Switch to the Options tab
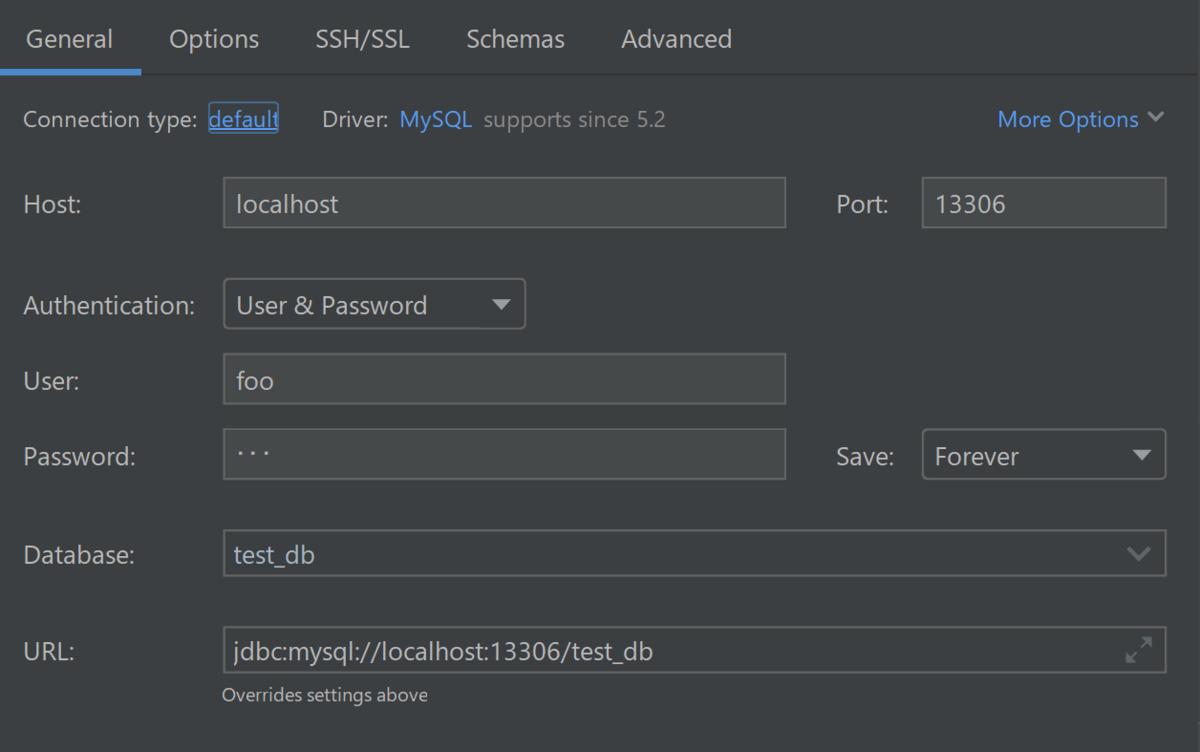1200x752 pixels. pyautogui.click(x=214, y=39)
